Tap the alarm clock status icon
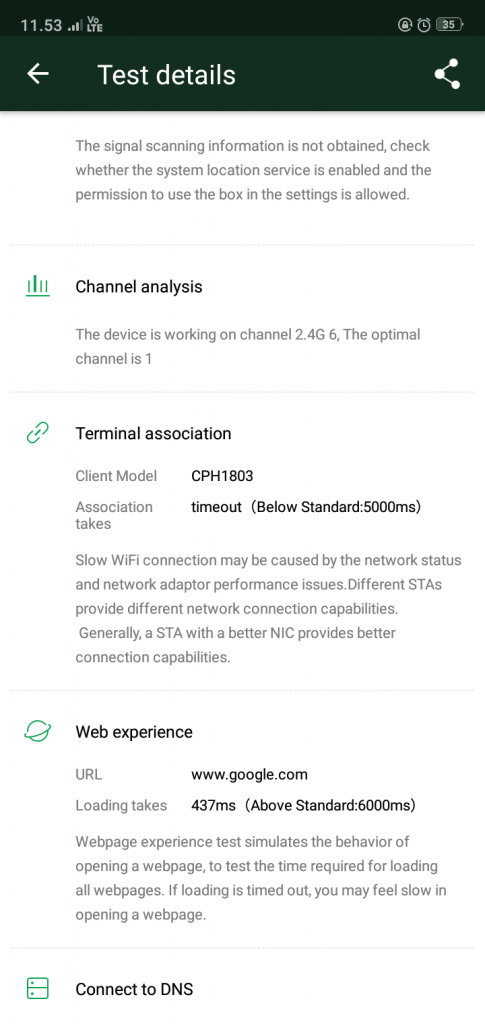The width and height of the screenshot is (485, 1024). click(x=424, y=25)
